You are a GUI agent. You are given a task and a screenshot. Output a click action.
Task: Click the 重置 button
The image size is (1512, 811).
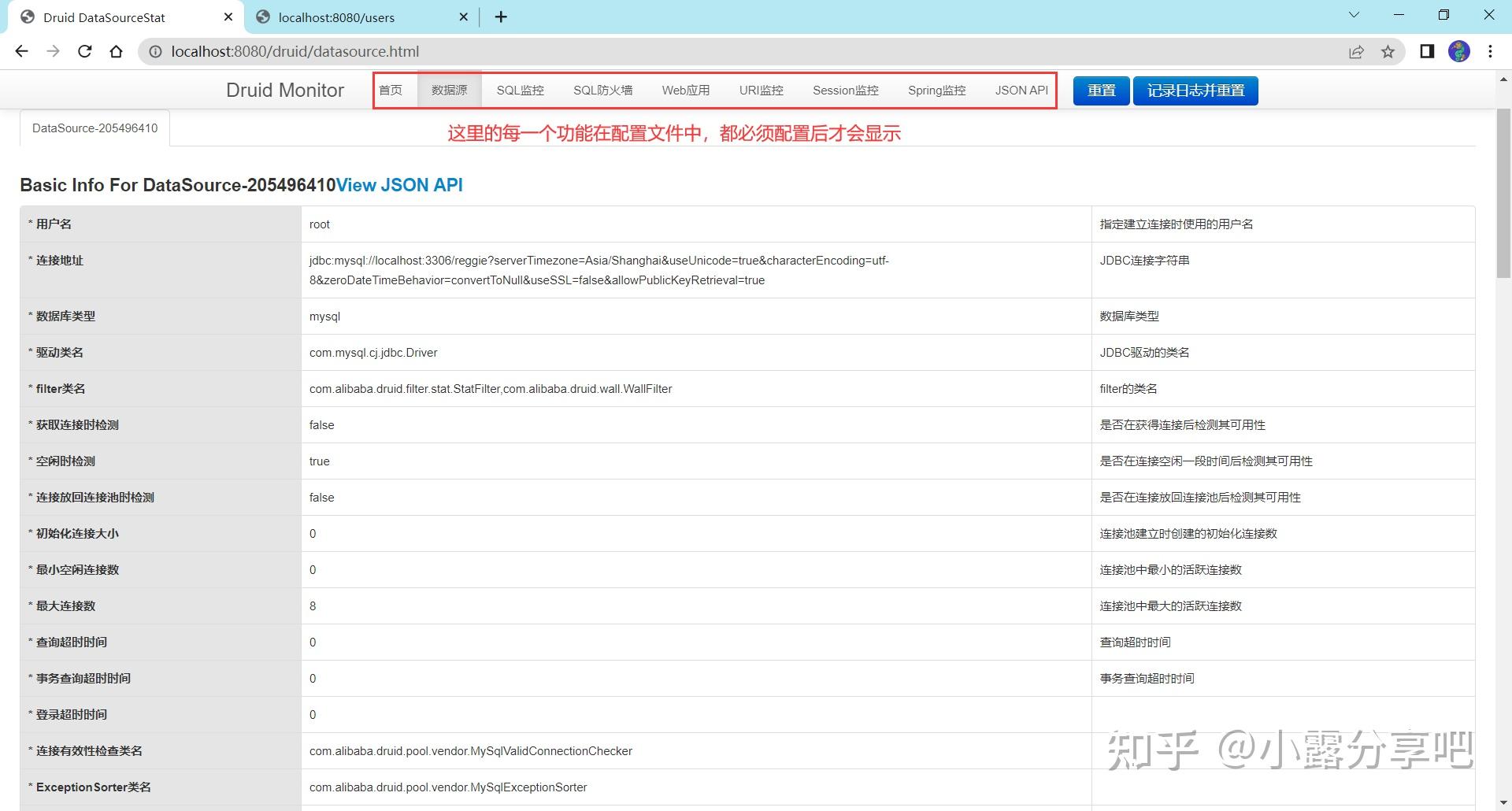click(x=1100, y=90)
